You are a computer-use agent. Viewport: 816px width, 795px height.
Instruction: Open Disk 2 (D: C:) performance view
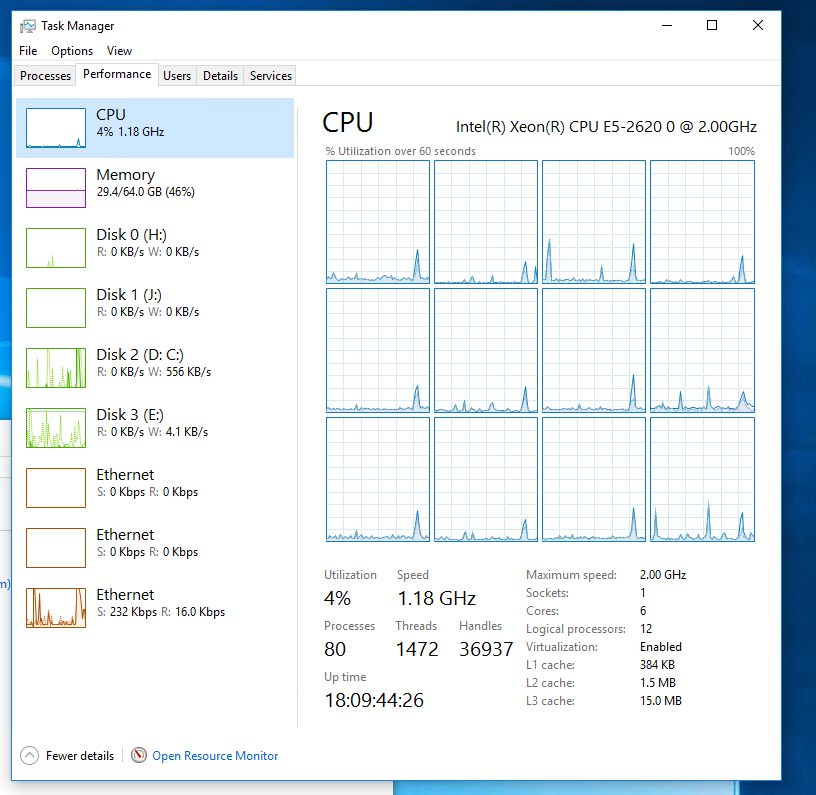click(x=139, y=362)
